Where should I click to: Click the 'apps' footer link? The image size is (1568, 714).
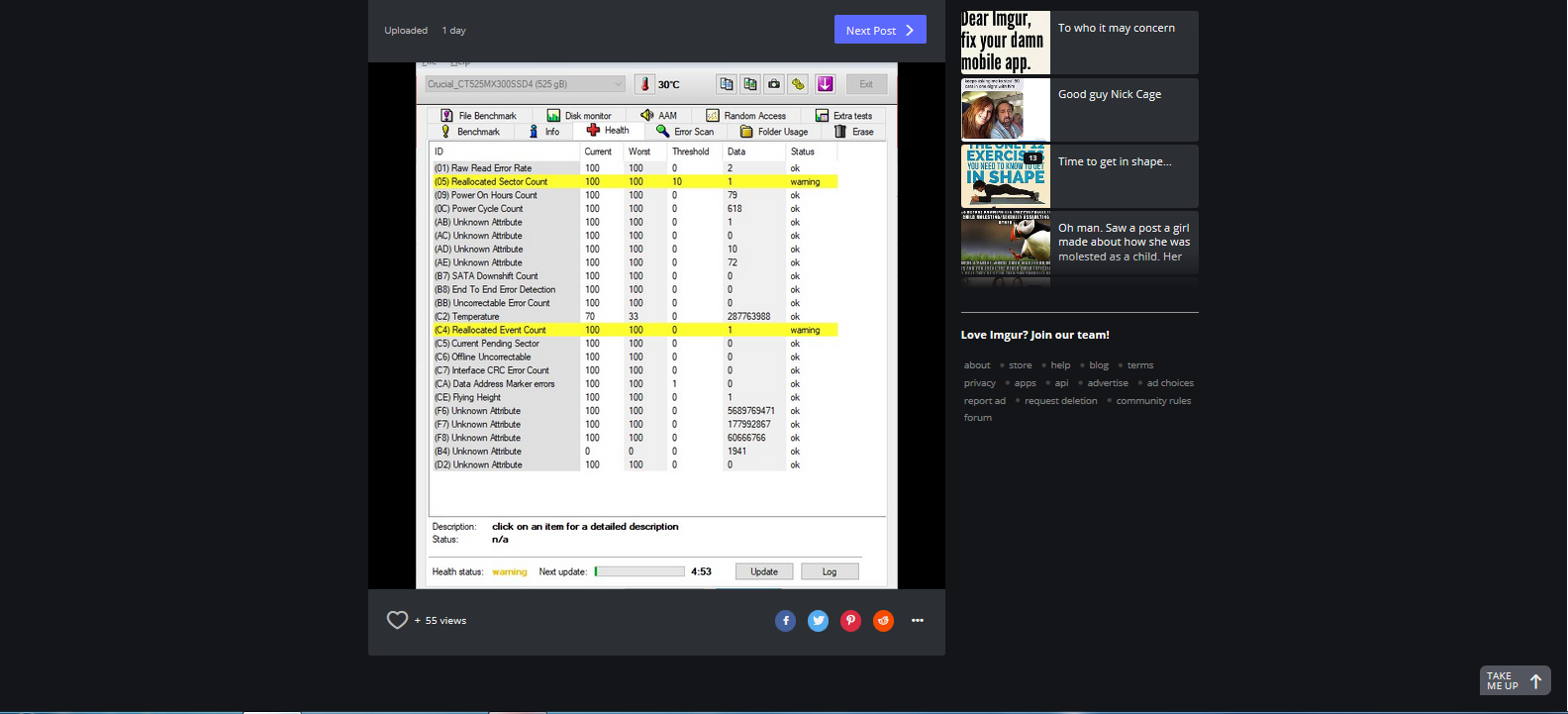coord(1026,383)
